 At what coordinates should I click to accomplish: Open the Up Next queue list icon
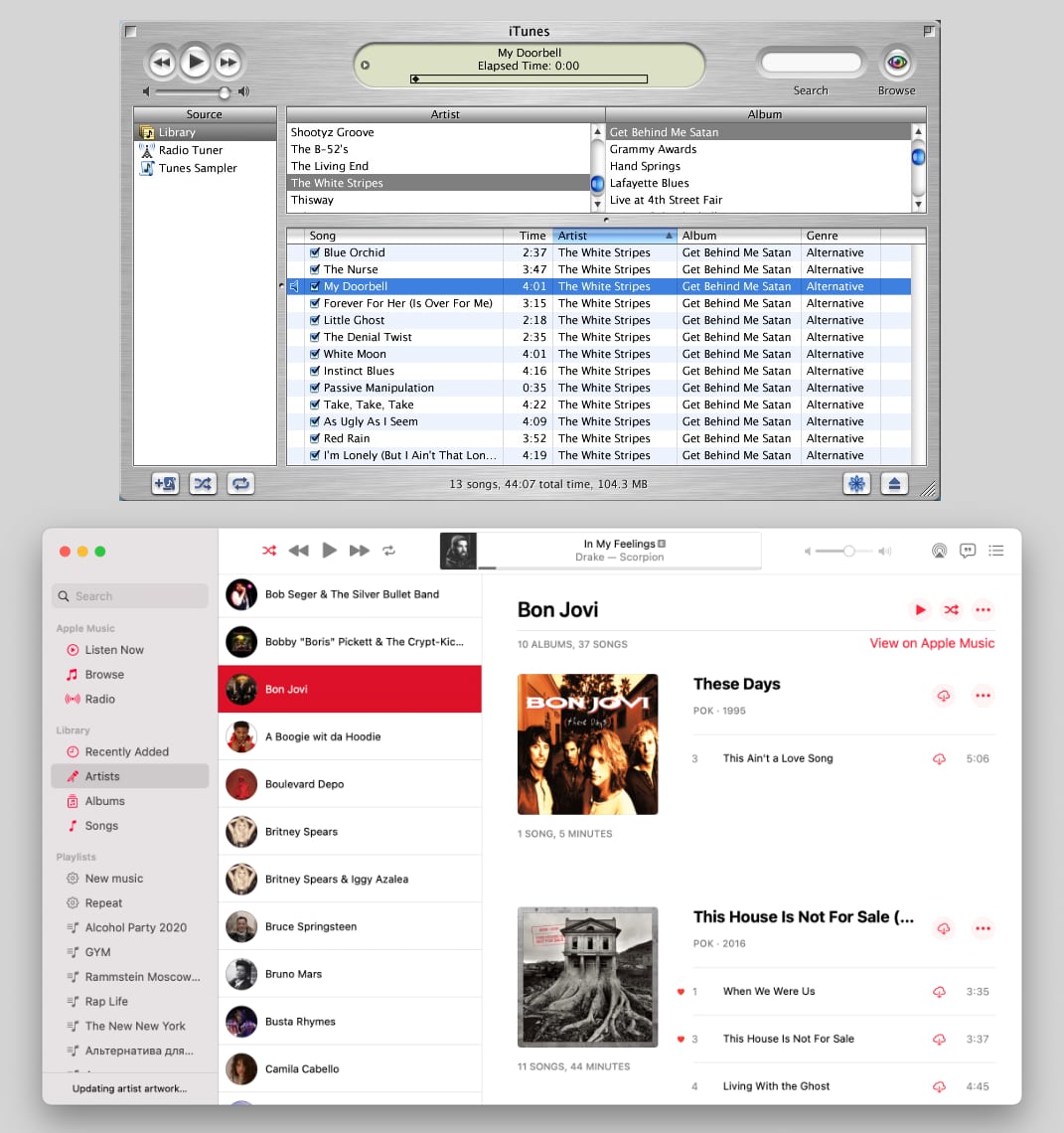(996, 551)
